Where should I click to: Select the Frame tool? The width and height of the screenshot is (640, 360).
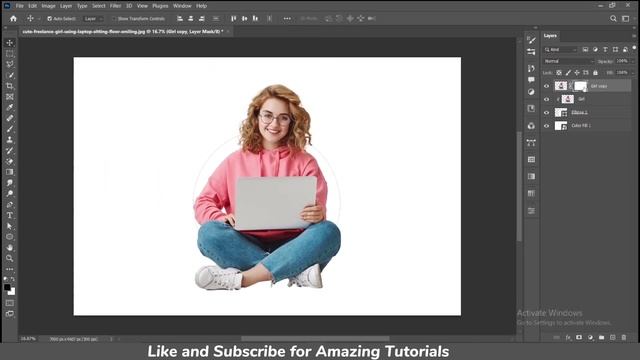pos(10,97)
